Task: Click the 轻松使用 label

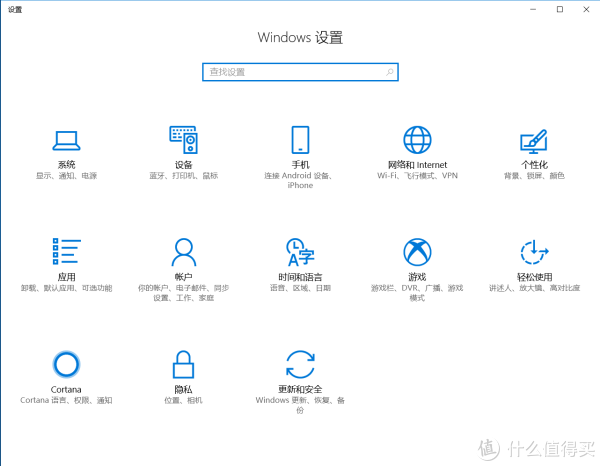Action: [535, 277]
